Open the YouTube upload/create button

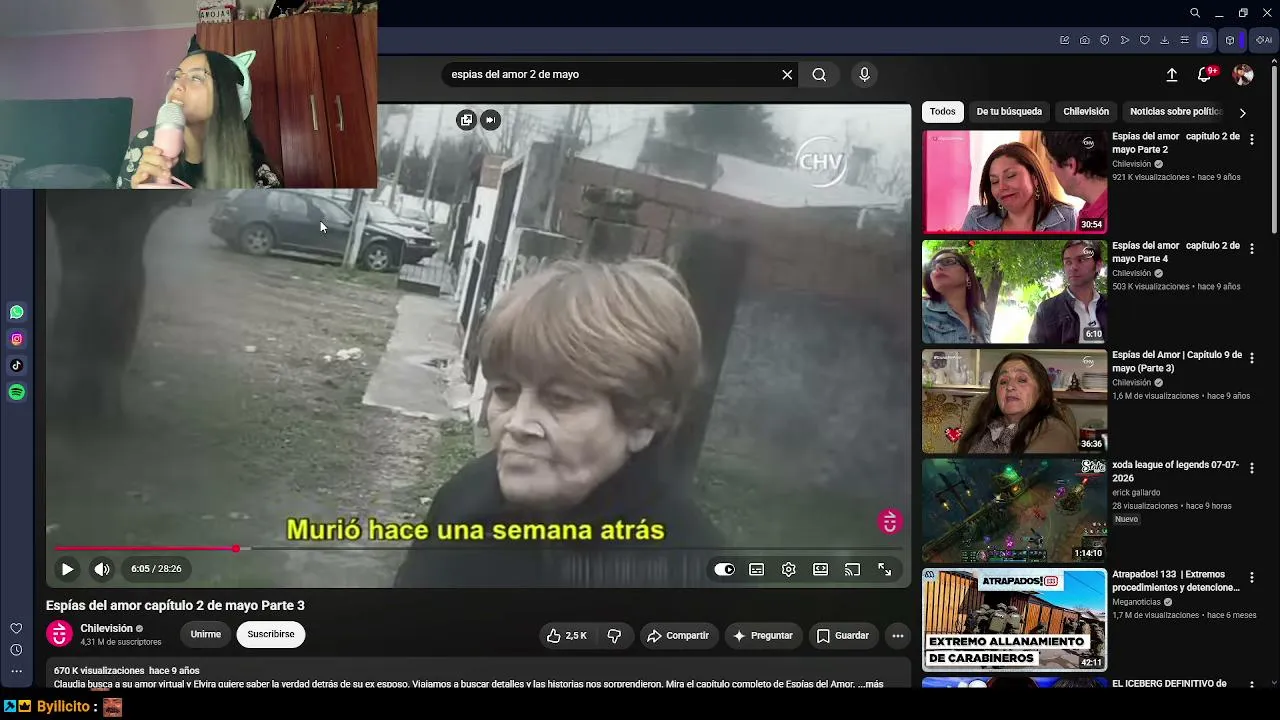[1172, 74]
